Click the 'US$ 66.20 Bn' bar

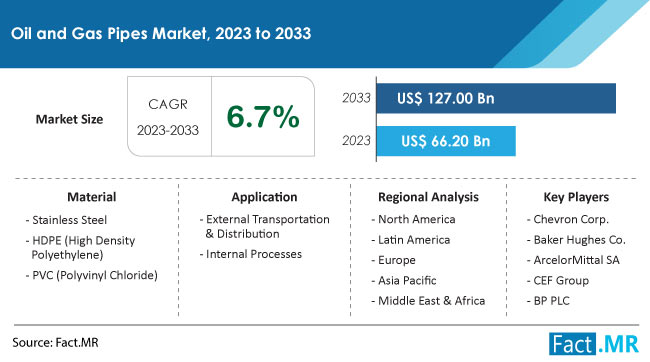point(446,141)
